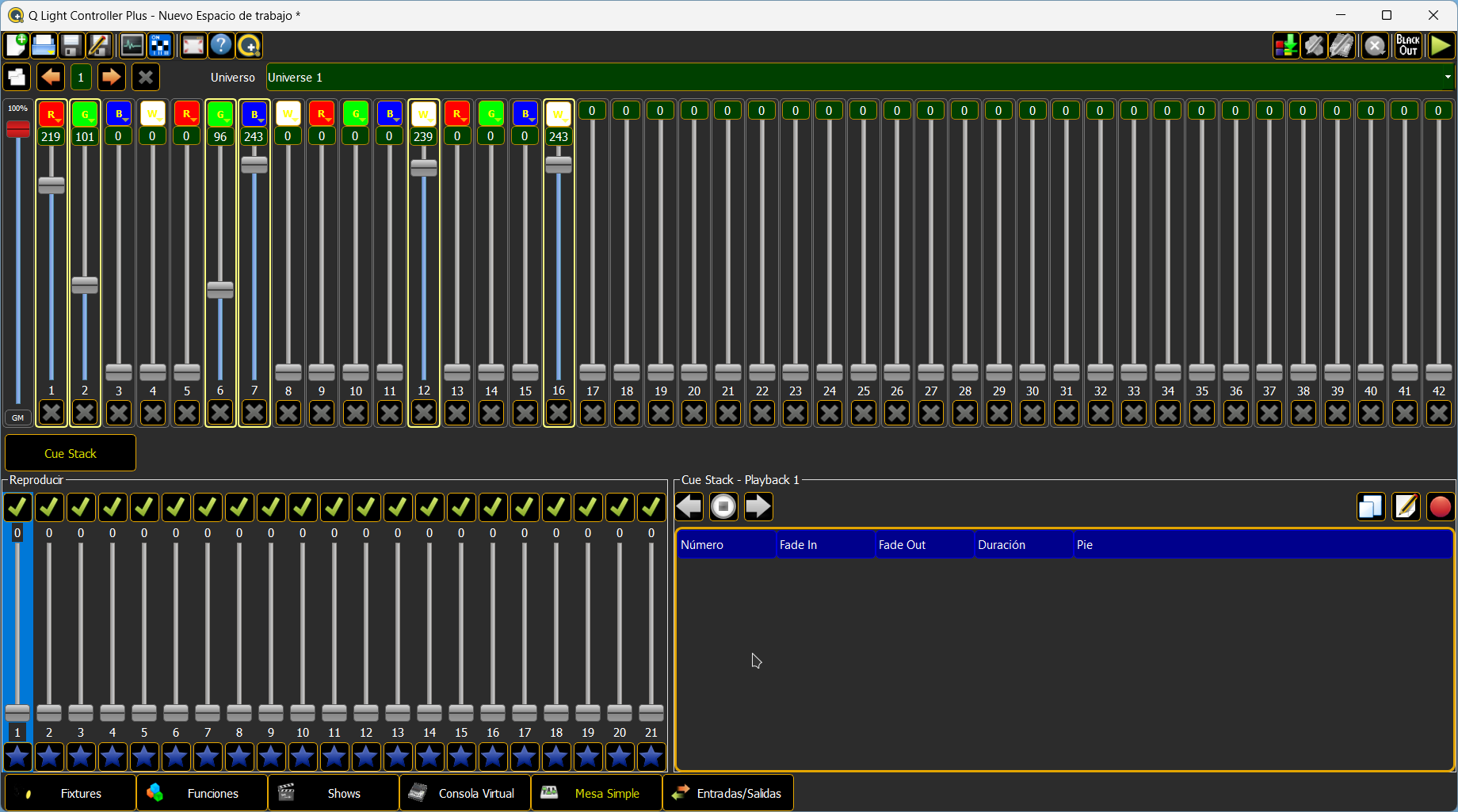Dump DMX values to a function

tap(1286, 45)
